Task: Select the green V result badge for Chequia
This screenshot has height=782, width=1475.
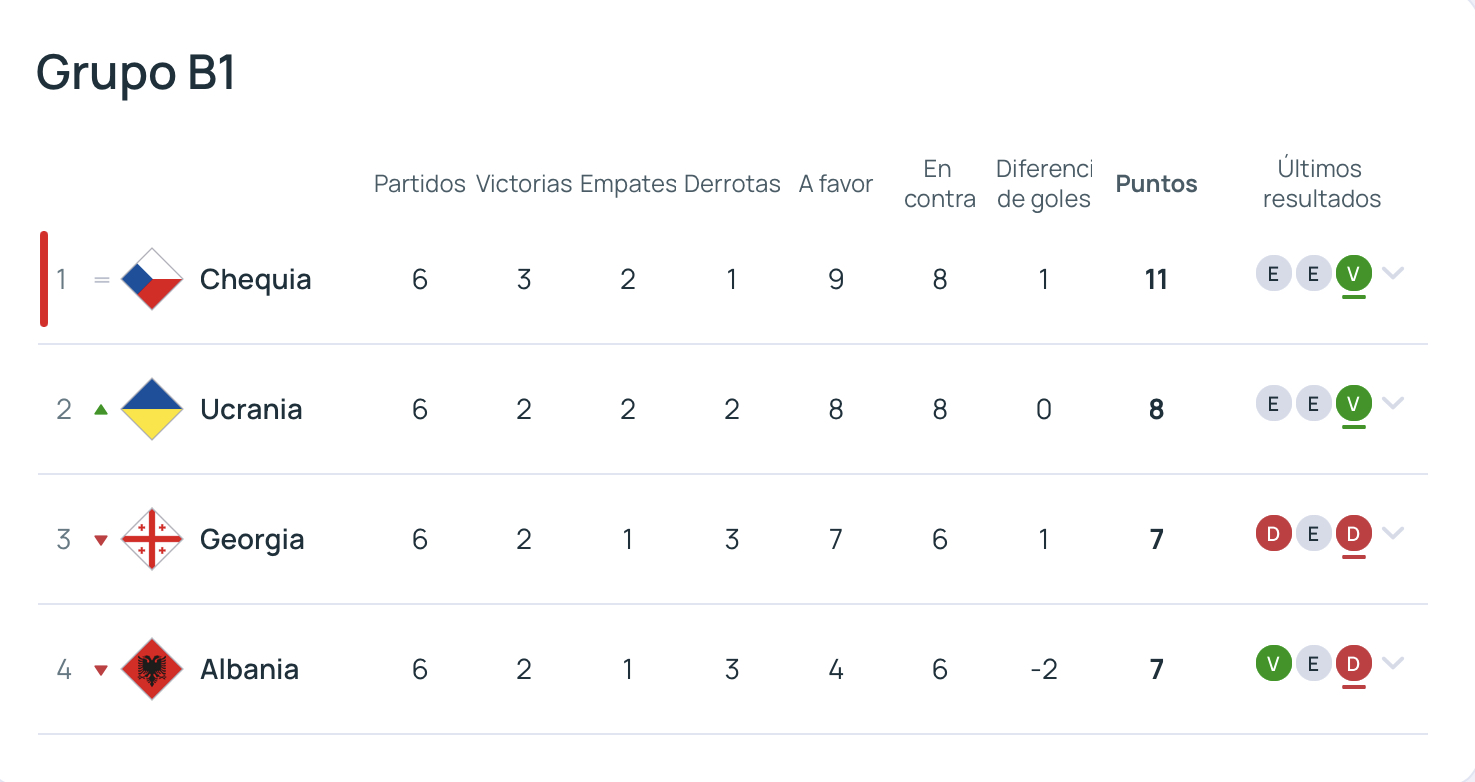Action: [1354, 273]
